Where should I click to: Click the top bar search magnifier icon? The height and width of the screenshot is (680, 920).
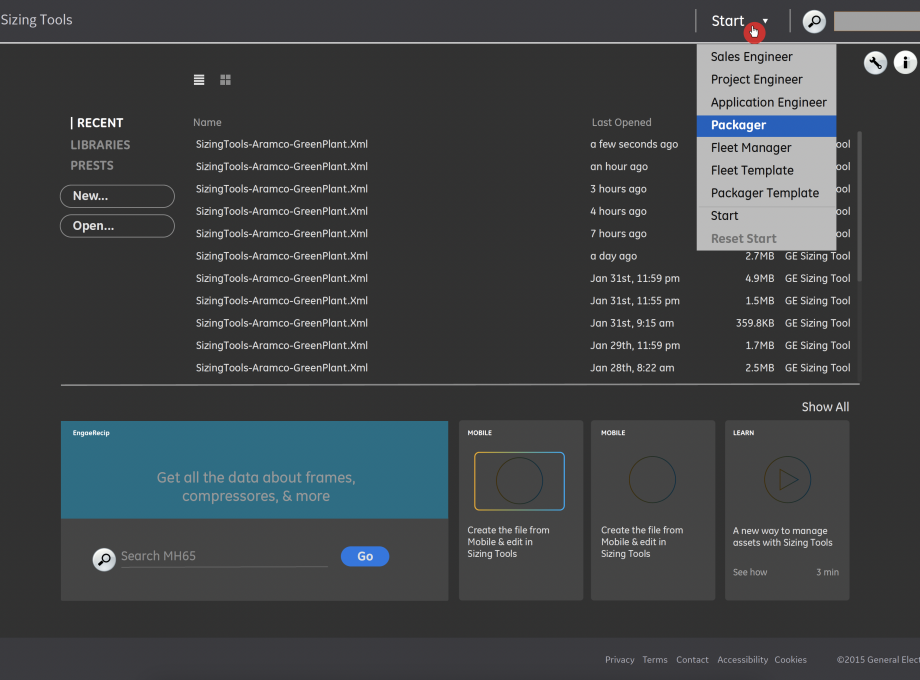pyautogui.click(x=814, y=21)
